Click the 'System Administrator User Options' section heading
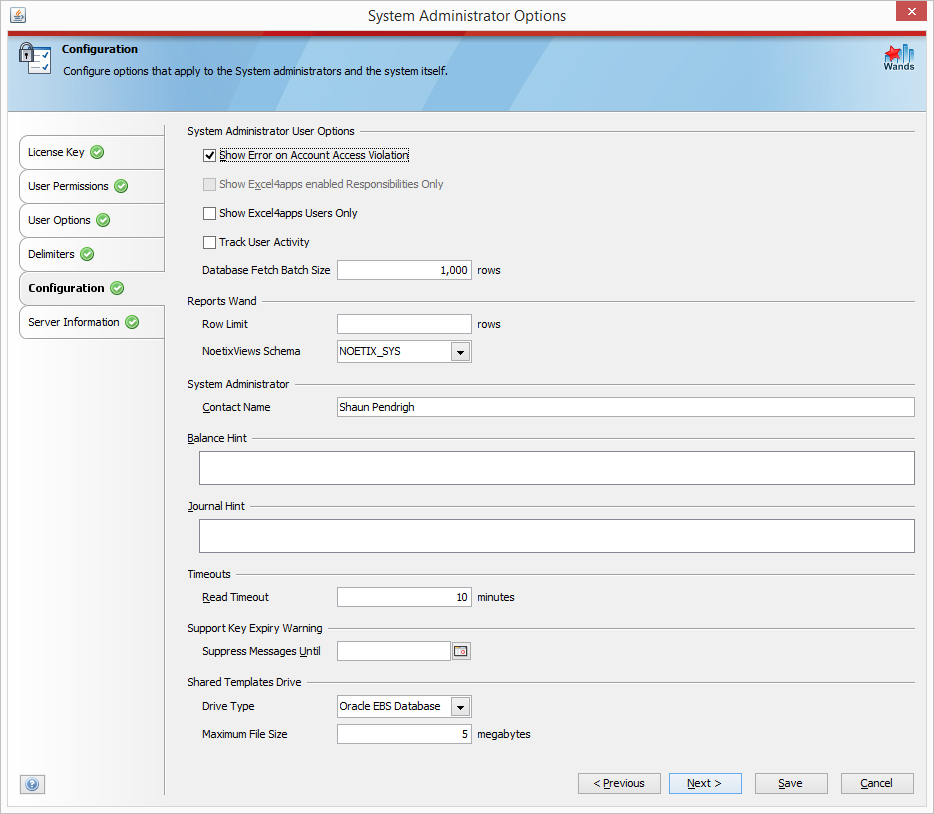Image resolution: width=934 pixels, height=814 pixels. tap(270, 131)
